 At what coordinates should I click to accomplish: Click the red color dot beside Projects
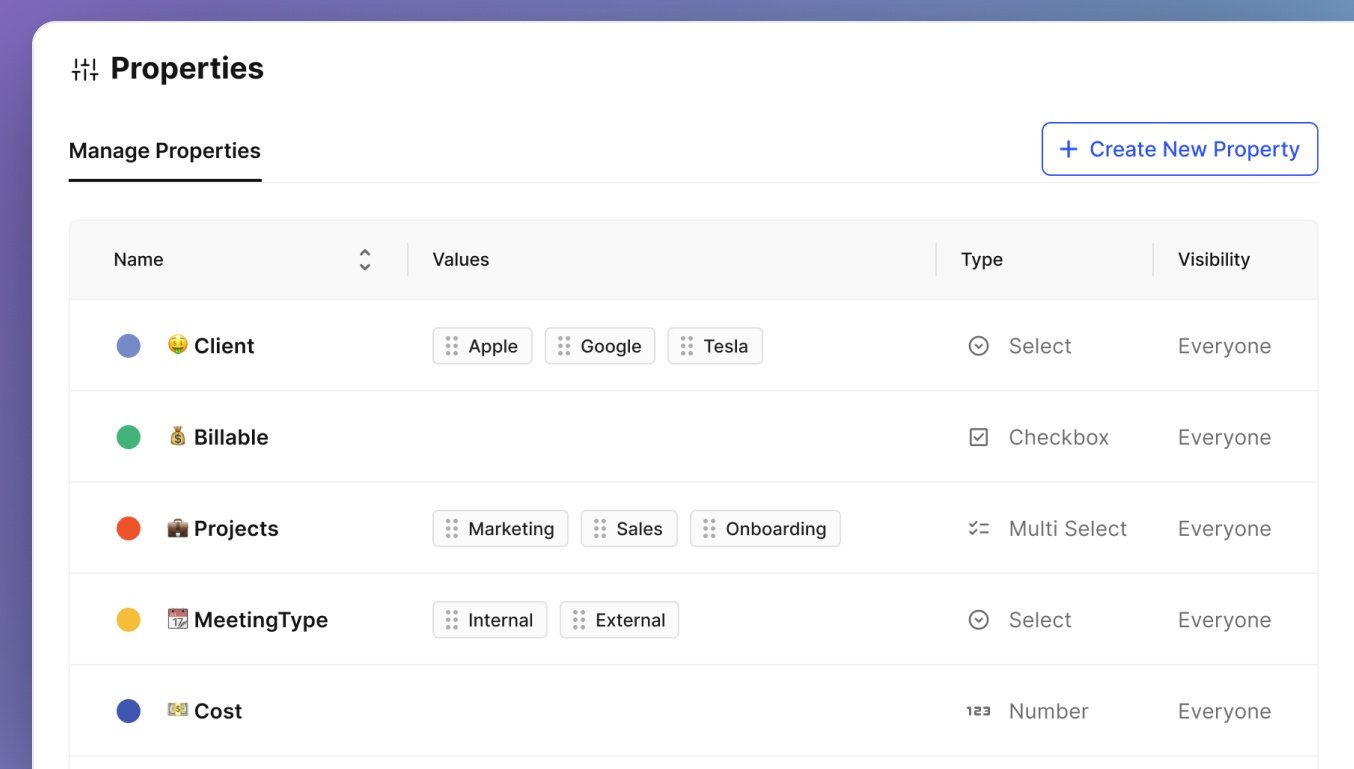(x=128, y=528)
